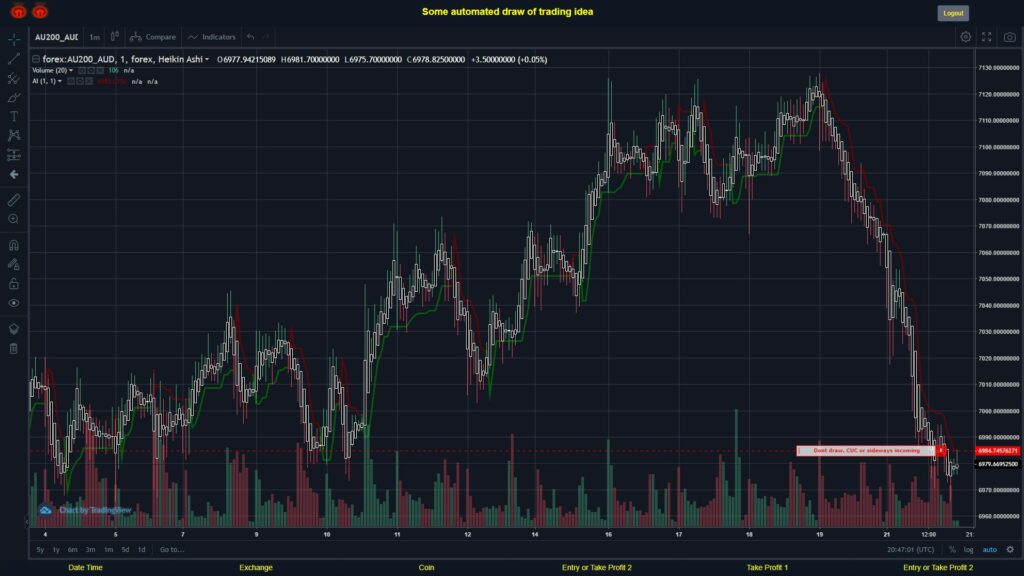Toggle magnet mode in left toolbar

[14, 245]
